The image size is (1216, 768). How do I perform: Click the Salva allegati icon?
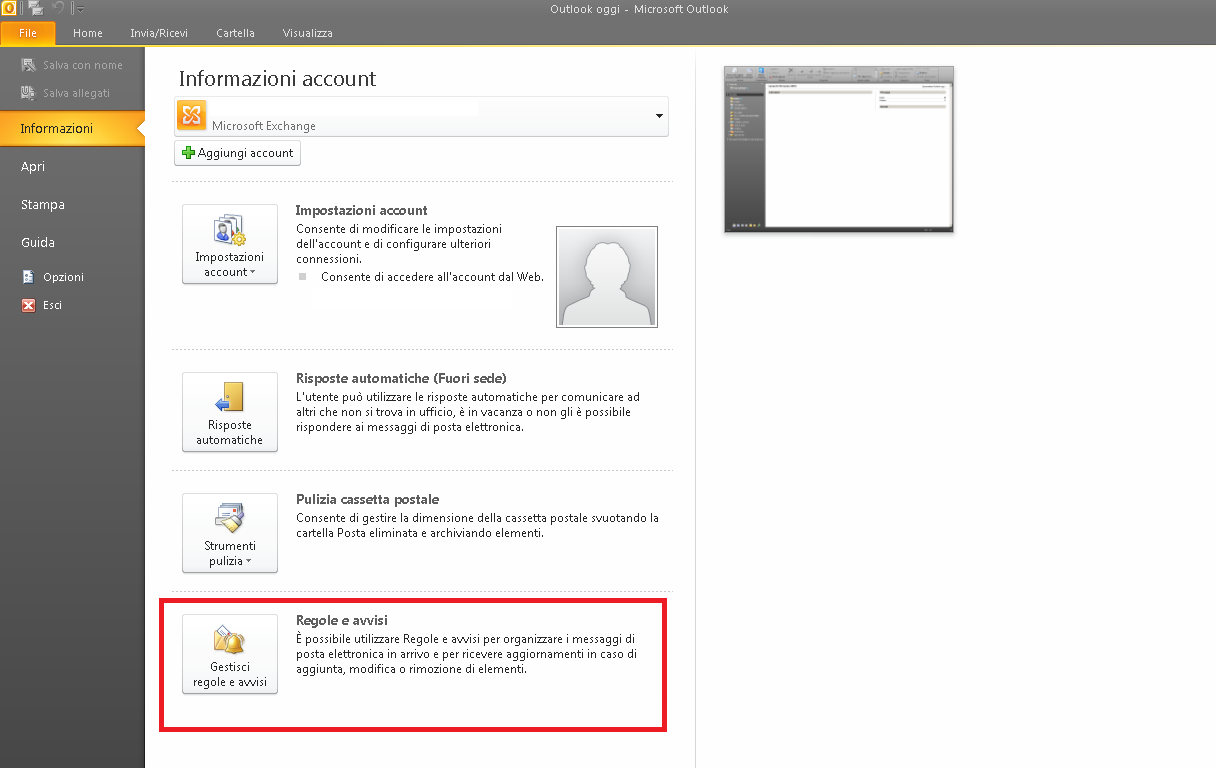pos(28,93)
